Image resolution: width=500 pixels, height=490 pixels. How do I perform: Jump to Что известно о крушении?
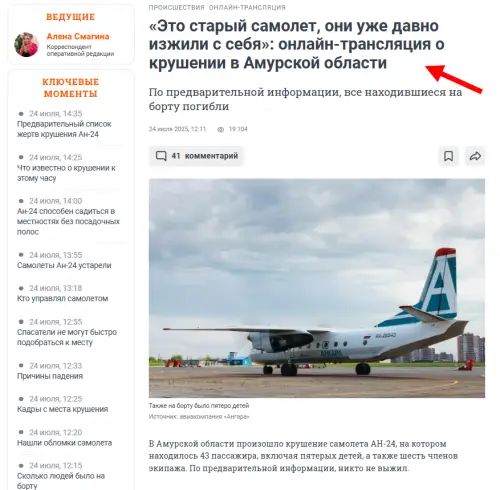66,173
